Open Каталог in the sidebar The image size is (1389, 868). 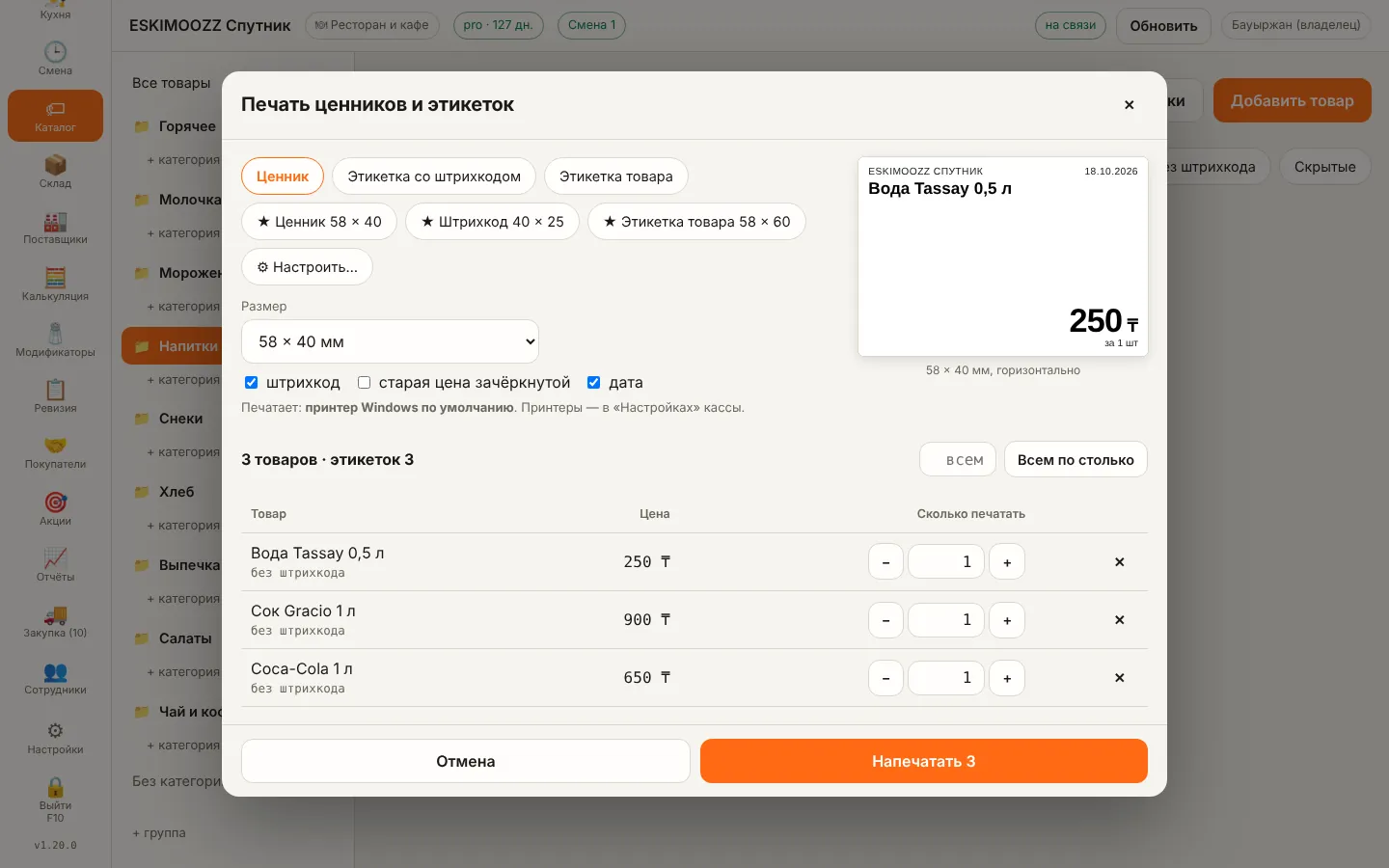(55, 116)
